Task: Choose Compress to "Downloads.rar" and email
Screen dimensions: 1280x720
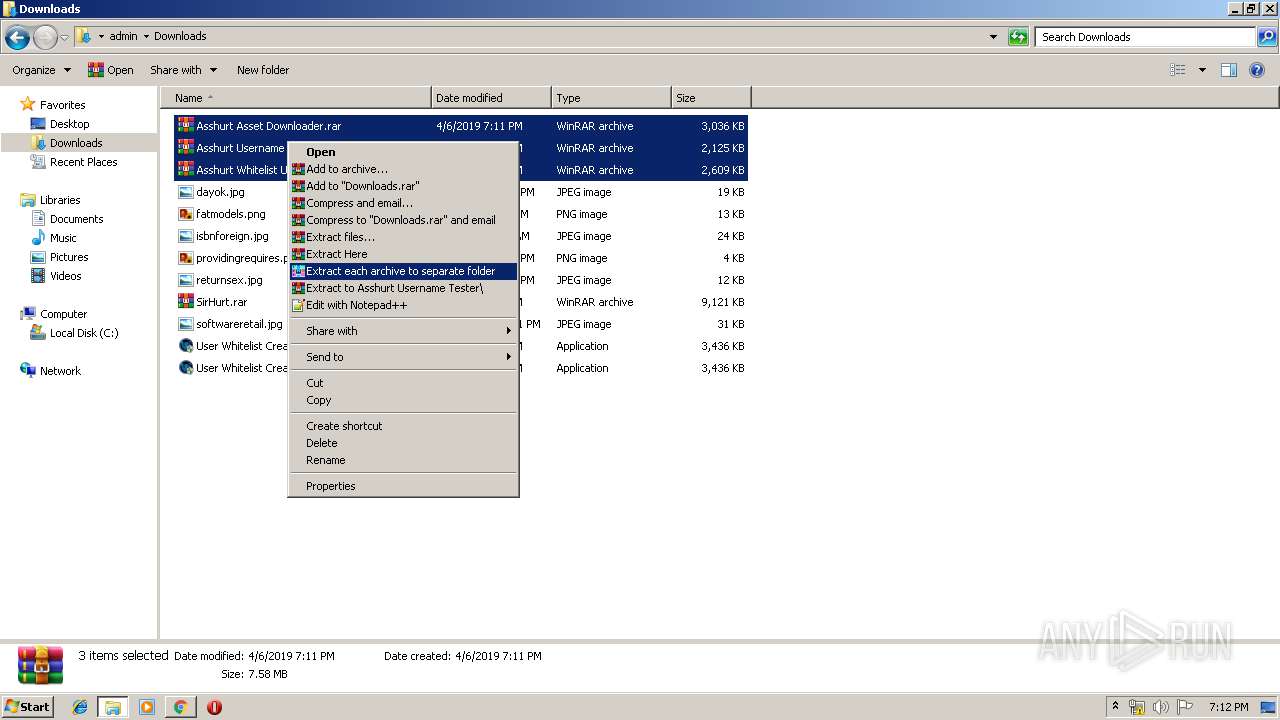Action: tap(403, 220)
